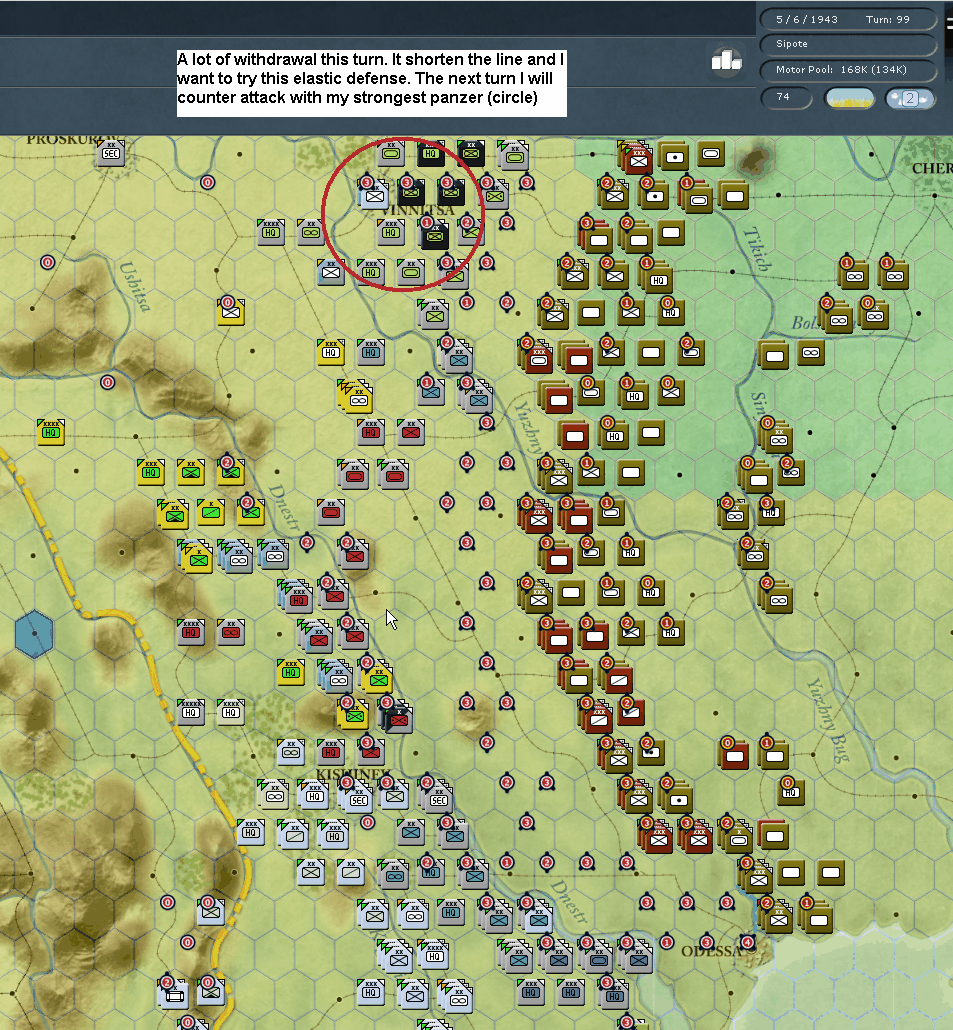Click the Sipote player name field
Image resolution: width=953 pixels, height=1030 pixels.
pyautogui.click(x=847, y=44)
